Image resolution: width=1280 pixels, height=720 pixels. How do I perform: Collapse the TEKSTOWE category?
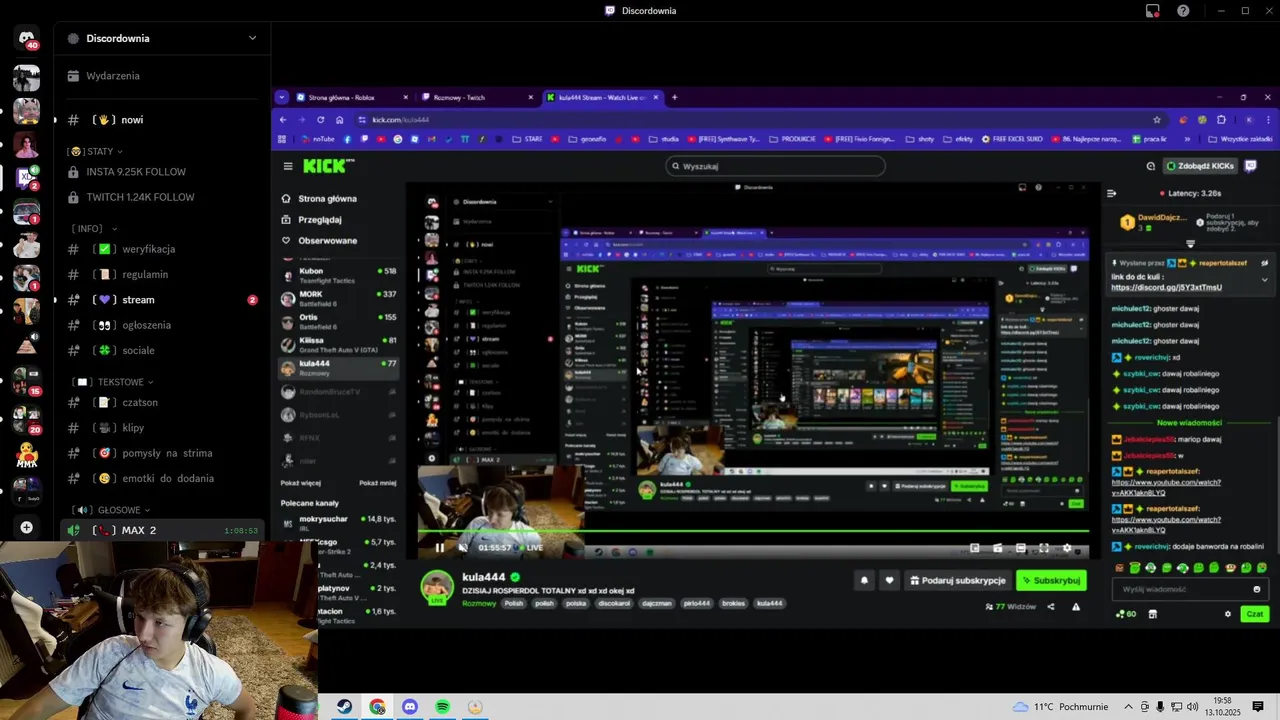click(x=114, y=382)
